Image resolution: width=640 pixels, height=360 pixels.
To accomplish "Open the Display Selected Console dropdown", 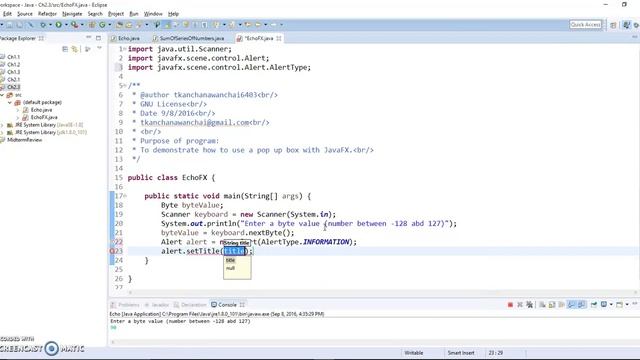I will coord(611,305).
